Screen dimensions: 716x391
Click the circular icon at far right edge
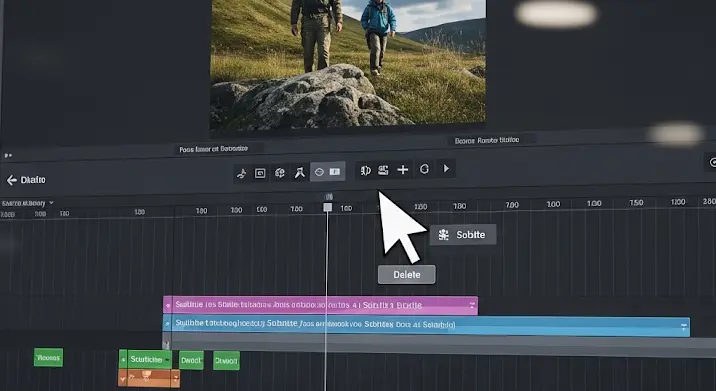tap(712, 162)
